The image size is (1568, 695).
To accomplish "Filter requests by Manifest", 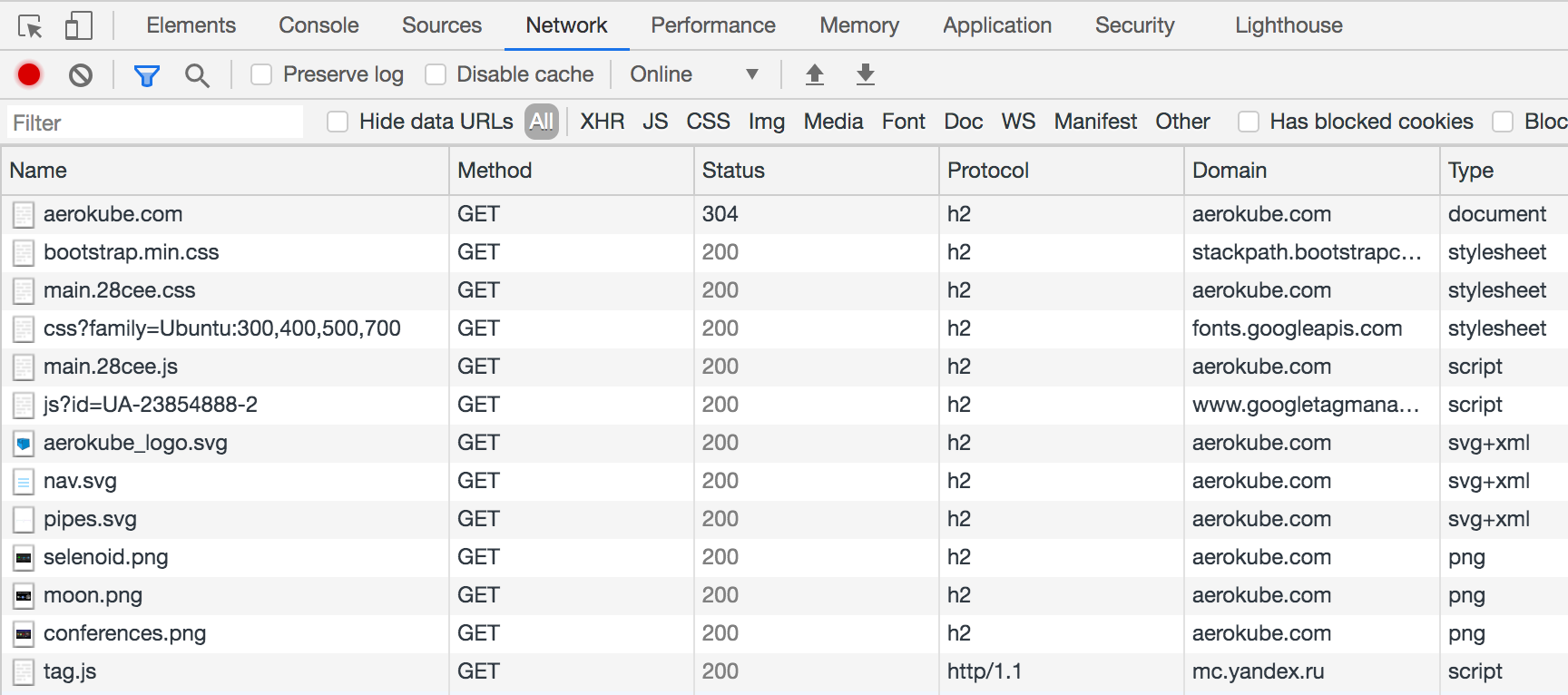I will click(x=1095, y=122).
